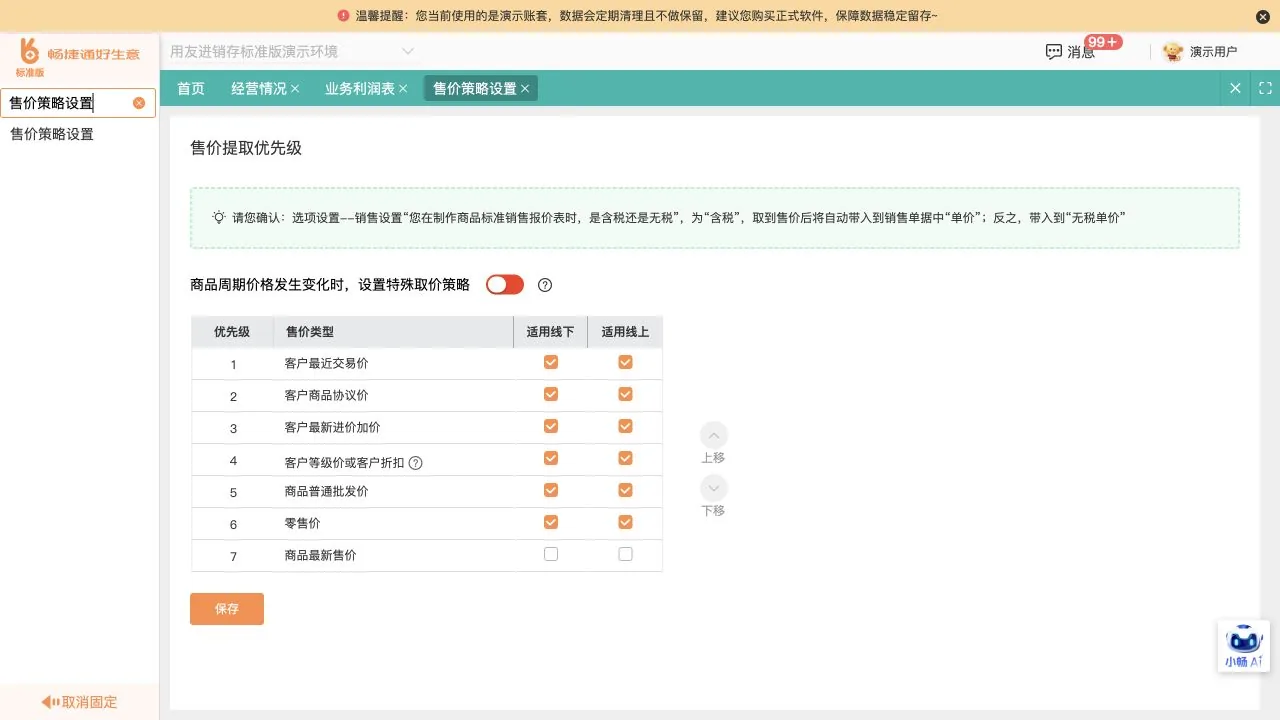Move the row up with 上移 arrow
The image size is (1280, 720).
713,436
